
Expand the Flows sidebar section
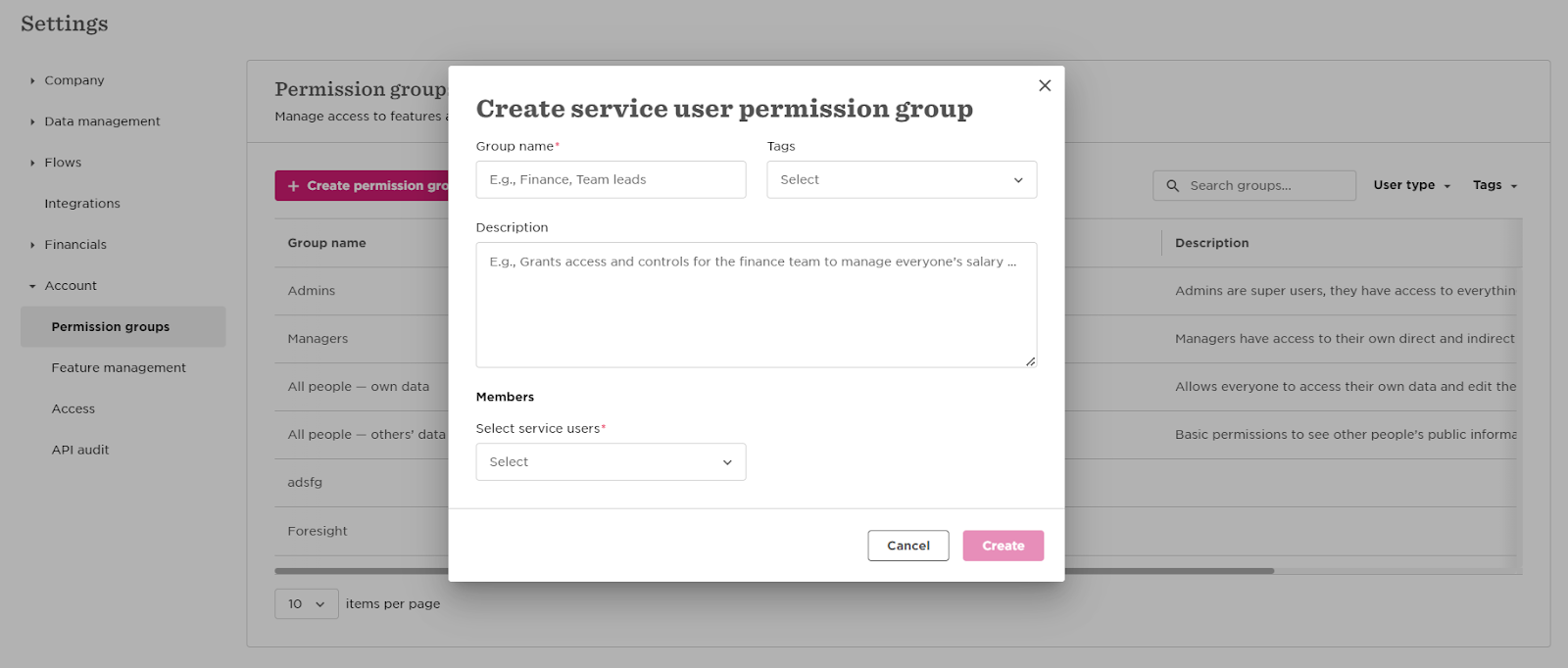[x=32, y=163]
